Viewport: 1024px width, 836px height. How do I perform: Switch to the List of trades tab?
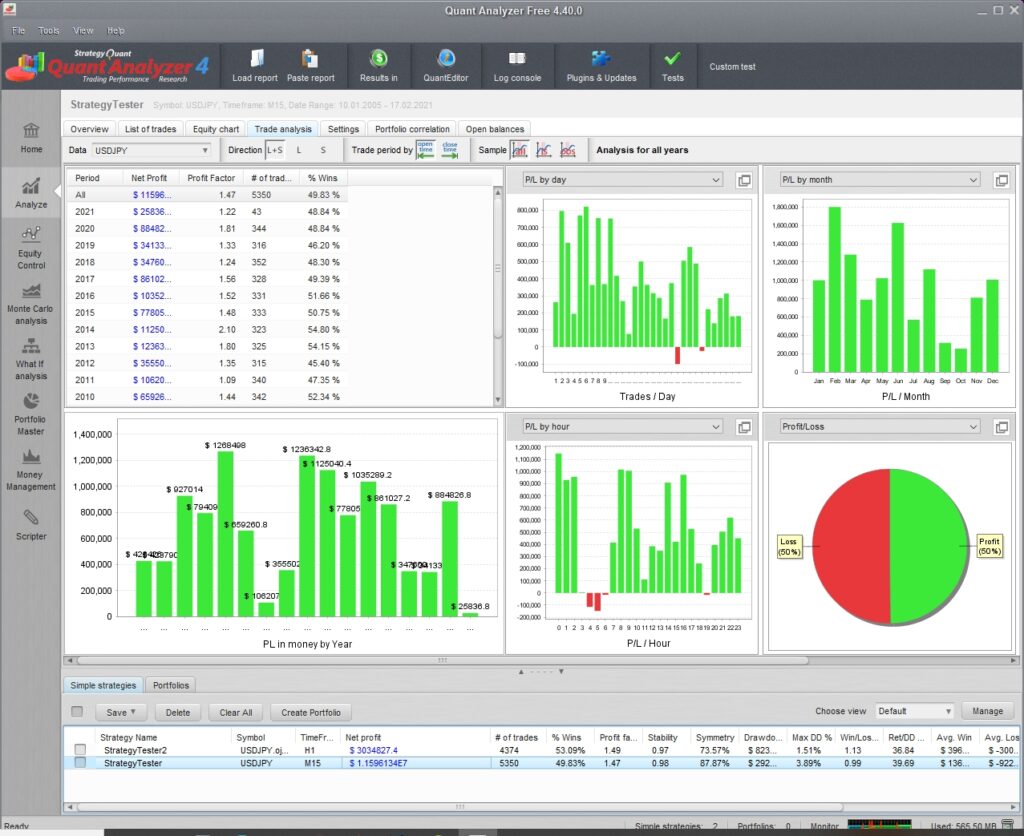pyautogui.click(x=150, y=129)
